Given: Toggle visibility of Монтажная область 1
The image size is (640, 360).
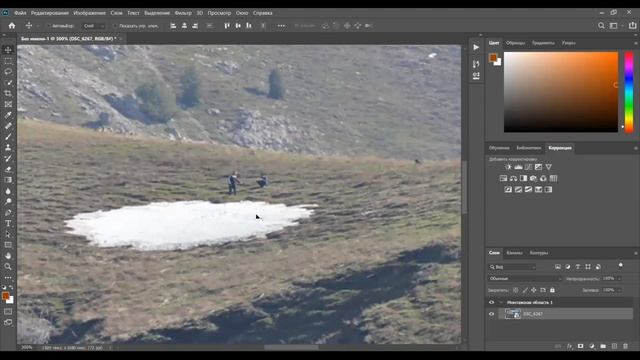Looking at the screenshot, I should (491, 302).
